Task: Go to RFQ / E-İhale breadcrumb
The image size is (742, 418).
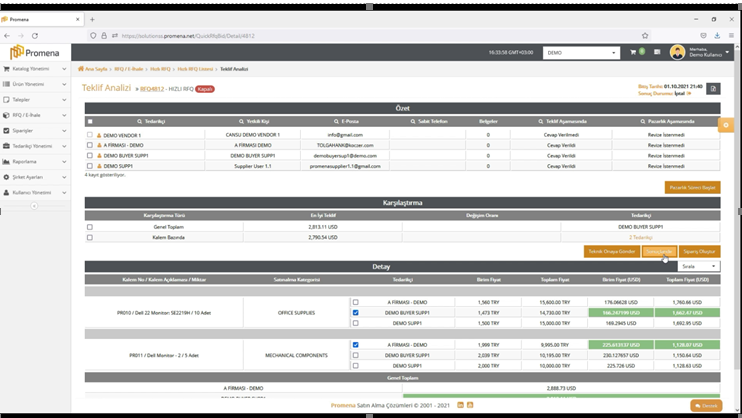Action: click(129, 69)
